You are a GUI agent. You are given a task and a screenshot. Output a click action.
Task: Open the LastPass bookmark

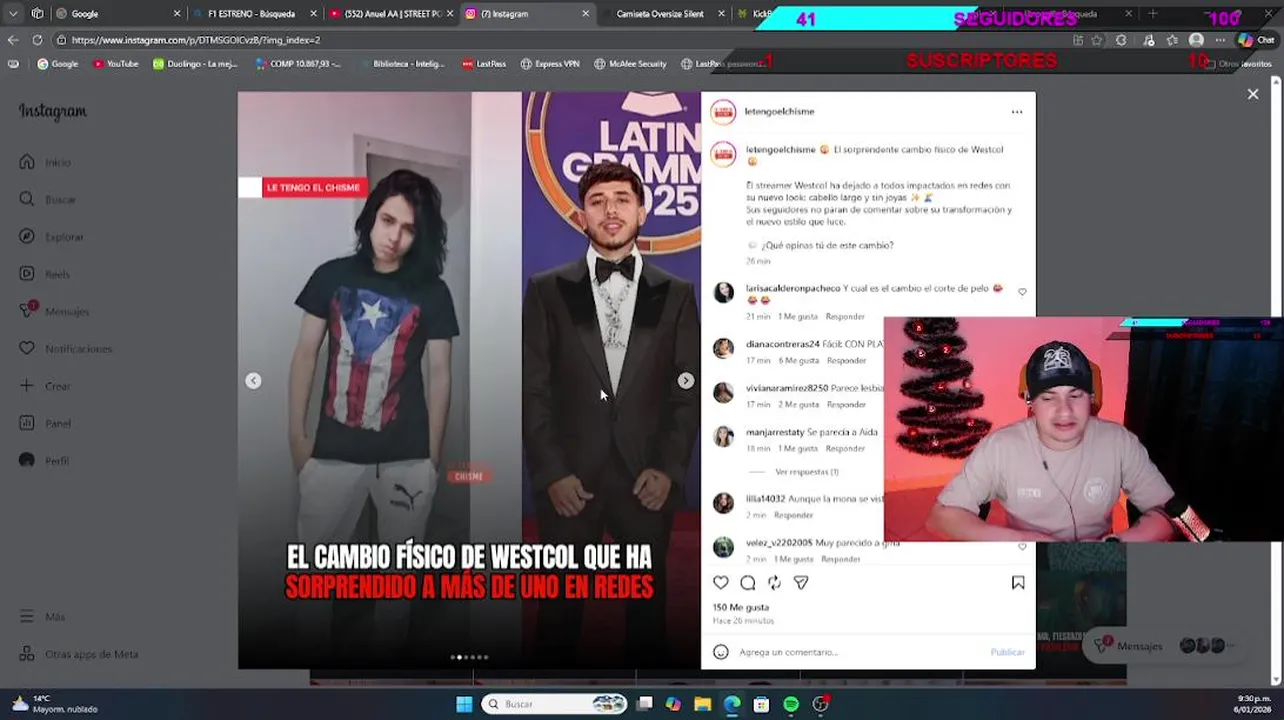click(483, 64)
